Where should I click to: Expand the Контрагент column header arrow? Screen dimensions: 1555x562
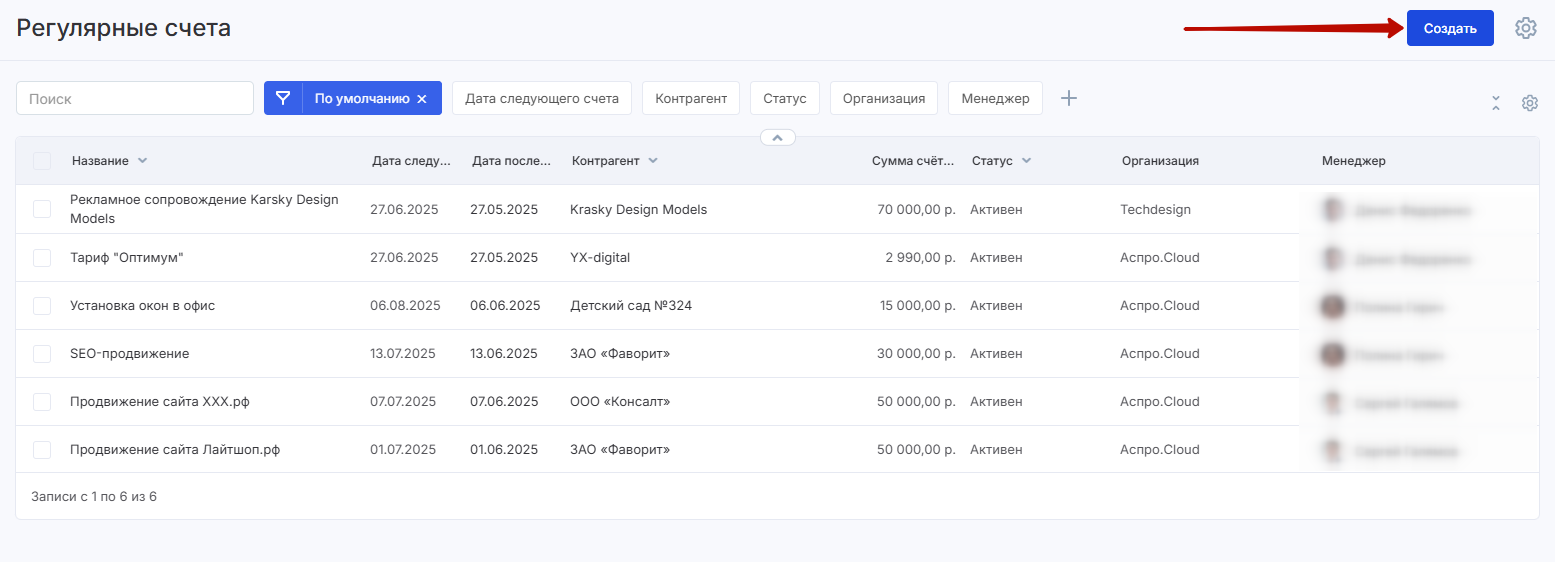point(653,161)
